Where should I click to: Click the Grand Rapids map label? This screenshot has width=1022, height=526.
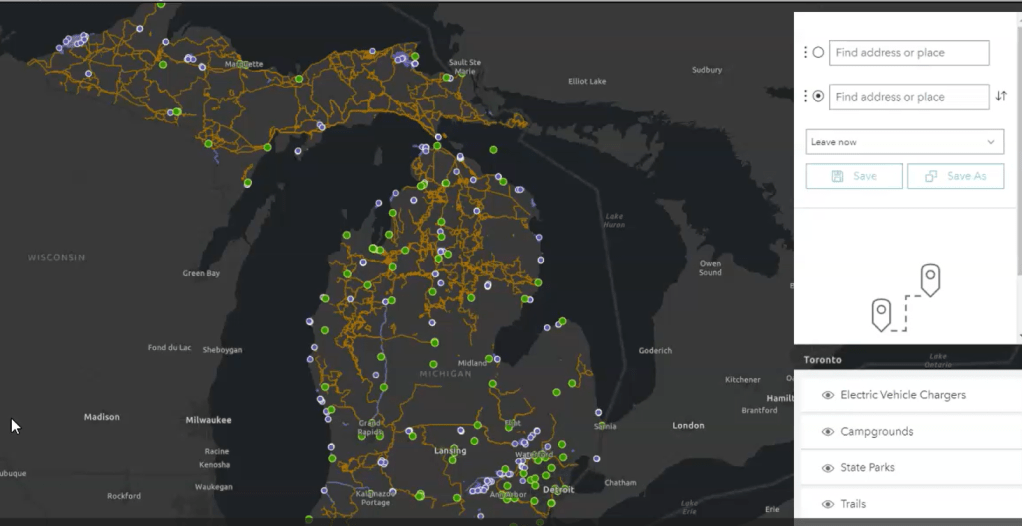coord(370,428)
